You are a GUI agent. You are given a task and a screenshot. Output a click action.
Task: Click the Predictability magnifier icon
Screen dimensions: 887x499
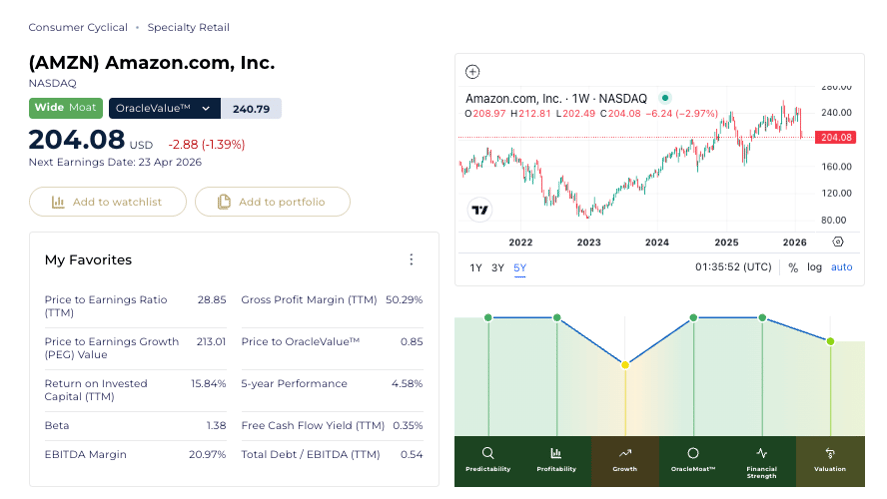[x=488, y=453]
